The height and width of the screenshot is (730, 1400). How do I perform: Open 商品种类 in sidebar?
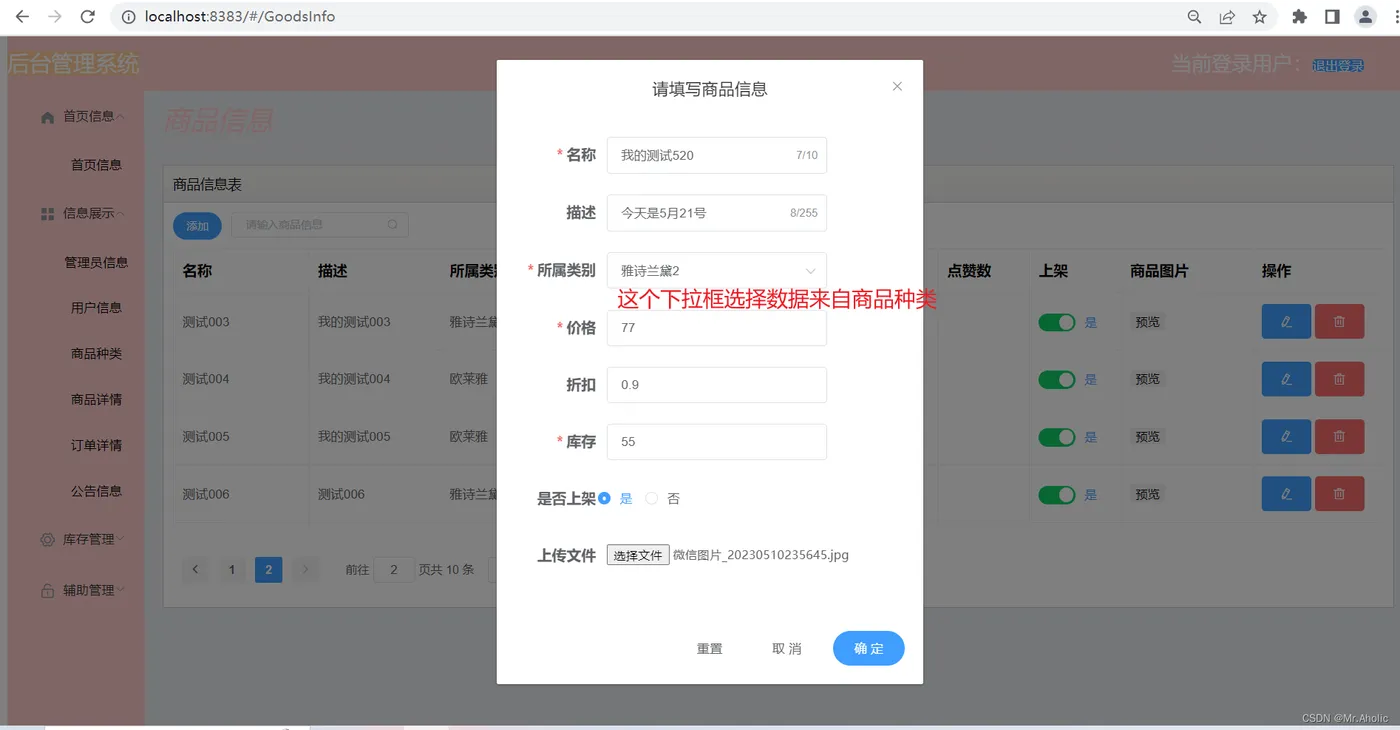pos(96,354)
